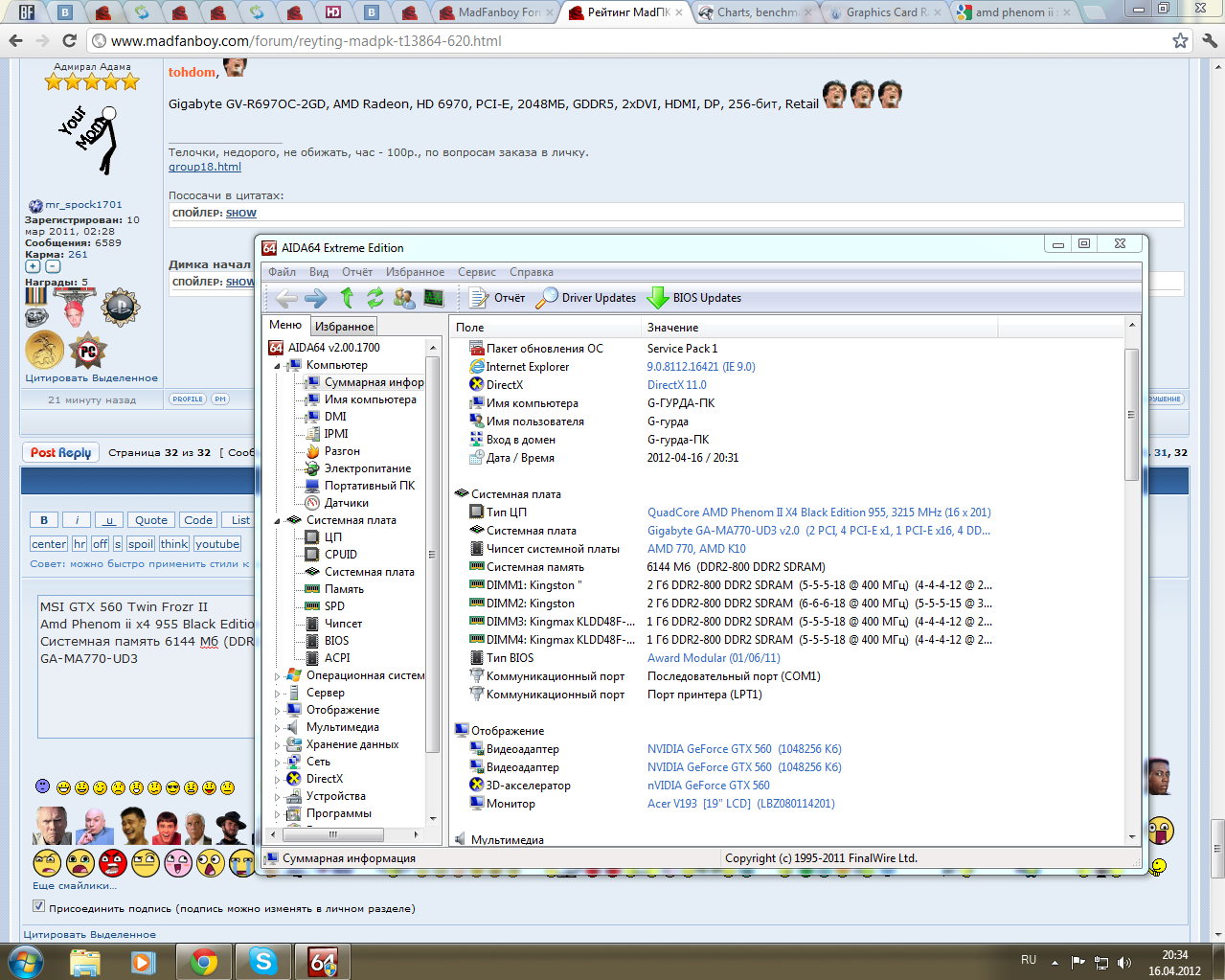Launch Skype from the Windows taskbar

click(x=262, y=961)
